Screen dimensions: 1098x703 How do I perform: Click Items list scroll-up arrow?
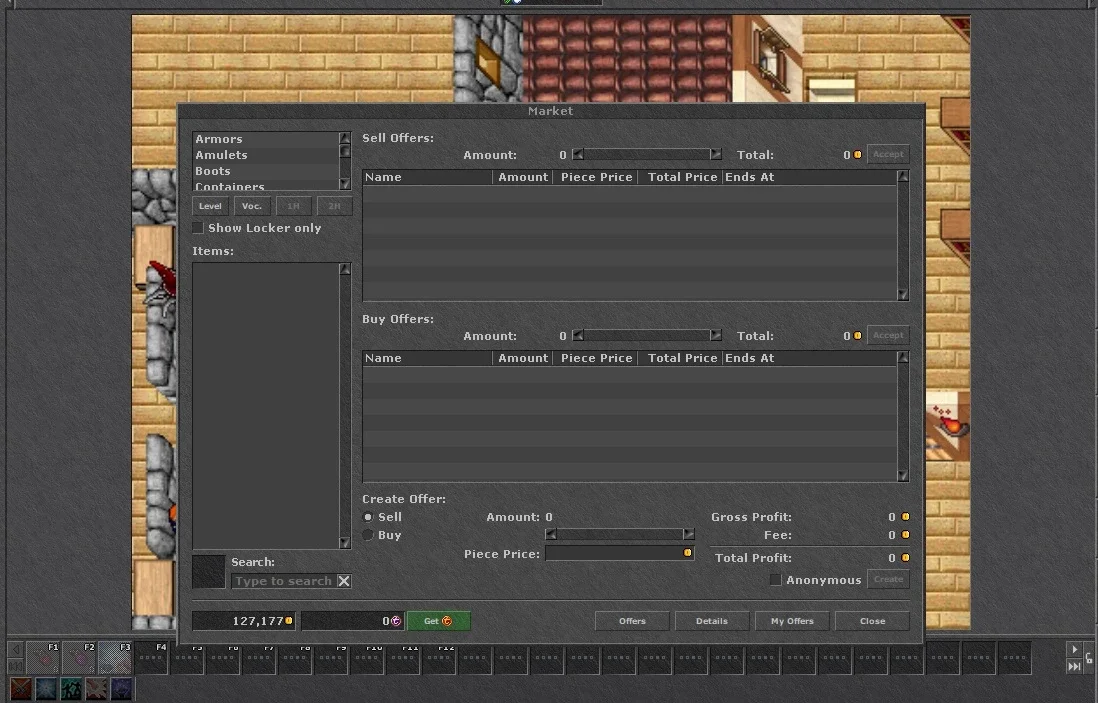(x=345, y=270)
